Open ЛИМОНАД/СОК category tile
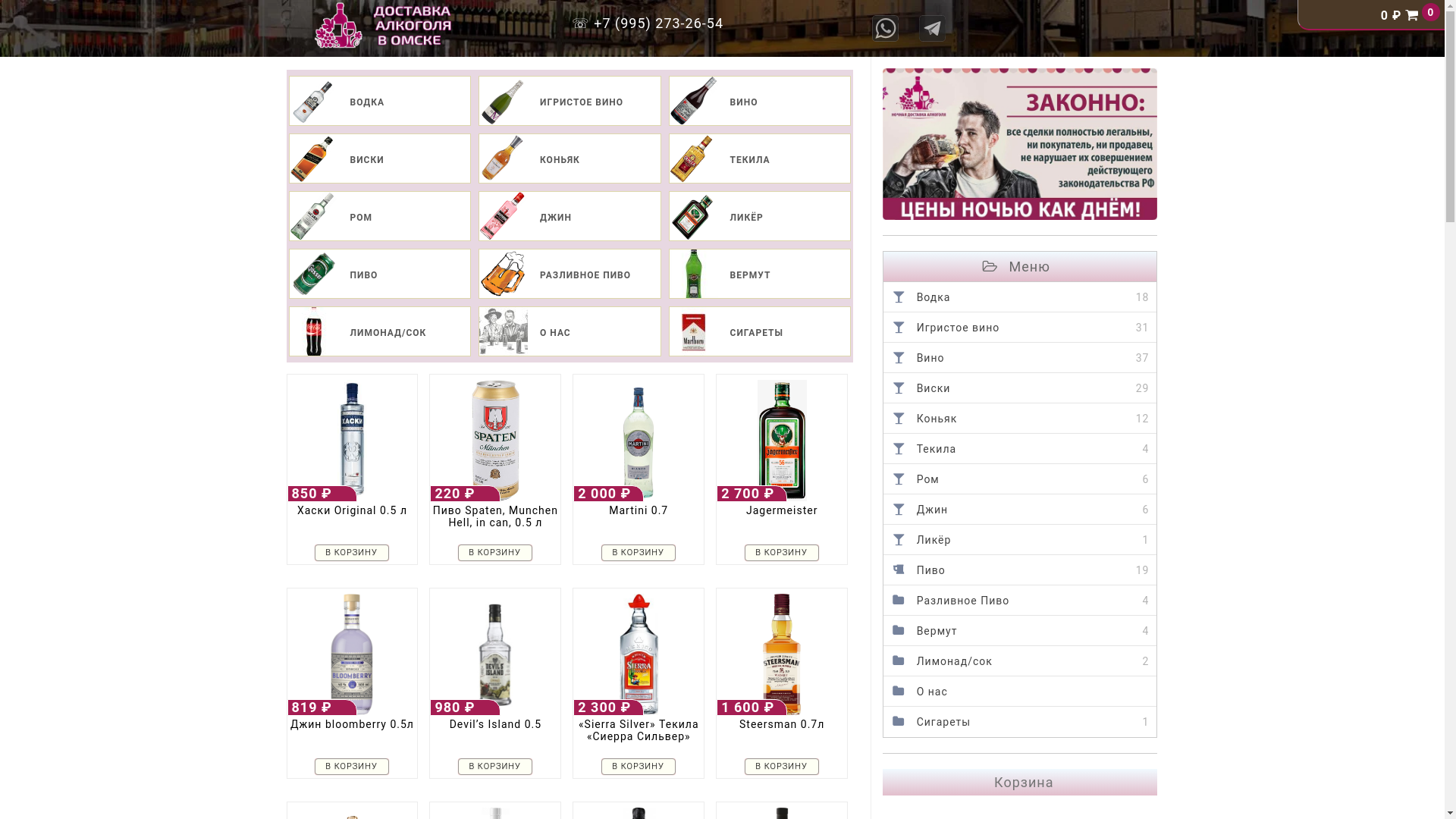 (x=379, y=331)
